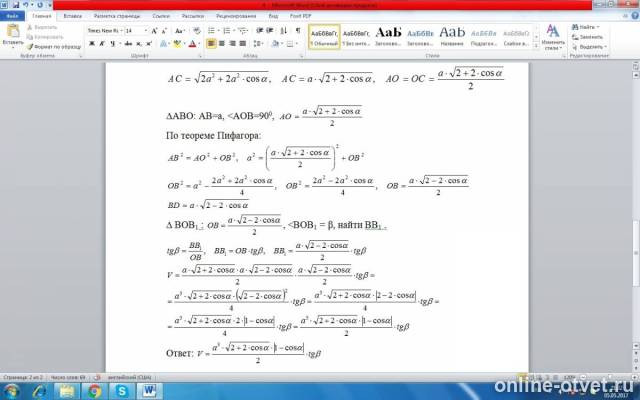Click the Save icon in the quick access toolbar
Image resolution: width=640 pixels, height=400 pixels.
point(16,5)
